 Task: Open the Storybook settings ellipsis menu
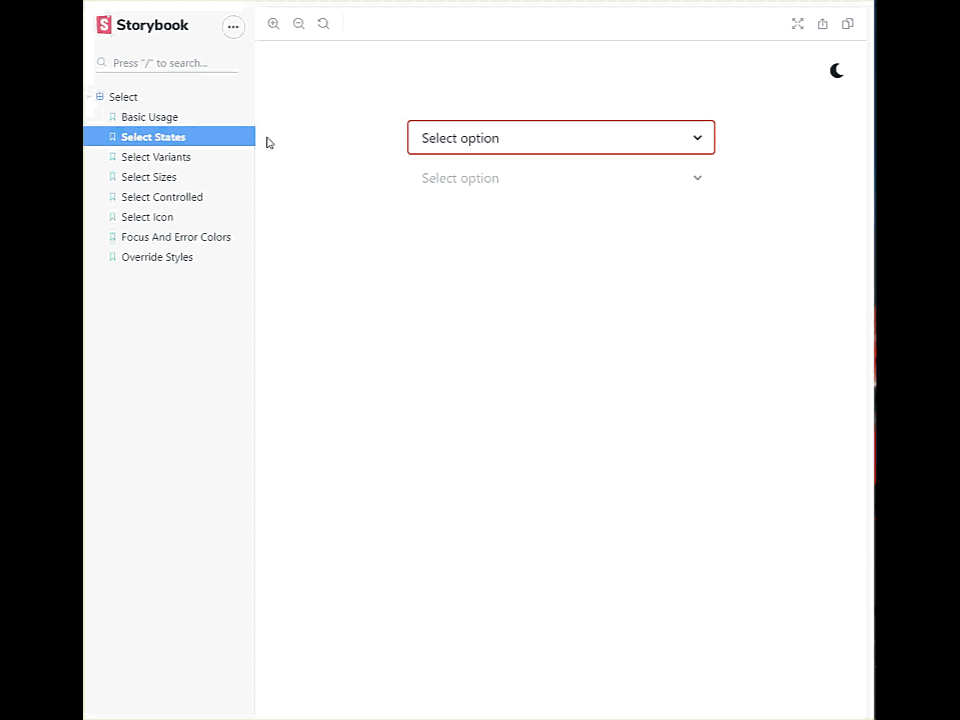pos(233,26)
